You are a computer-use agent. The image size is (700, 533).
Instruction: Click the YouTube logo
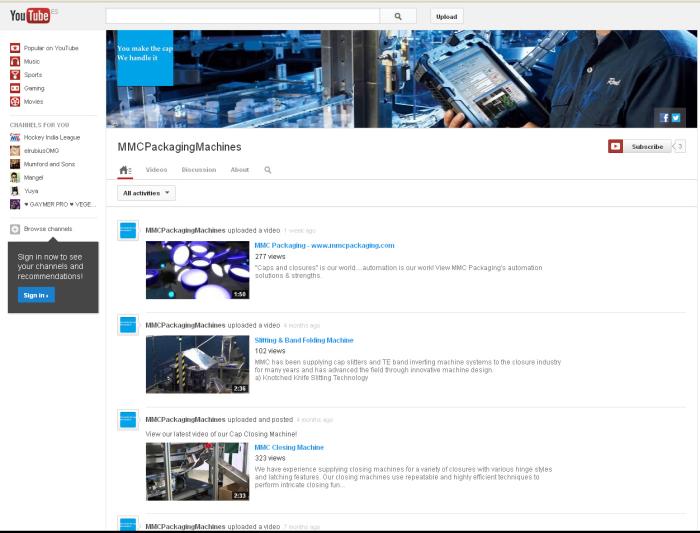click(x=30, y=16)
